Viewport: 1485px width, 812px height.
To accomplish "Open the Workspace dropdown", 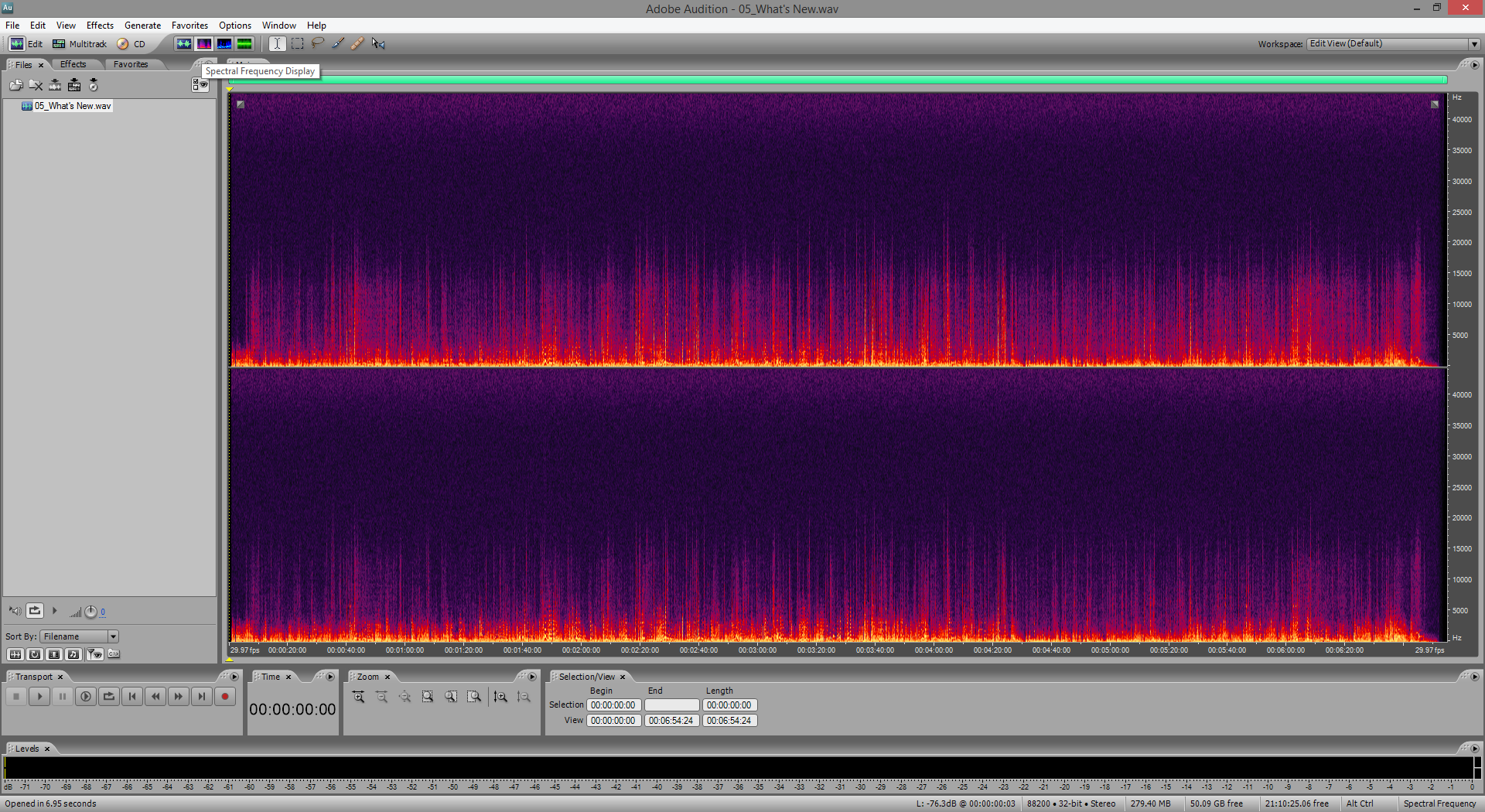I will point(1393,44).
